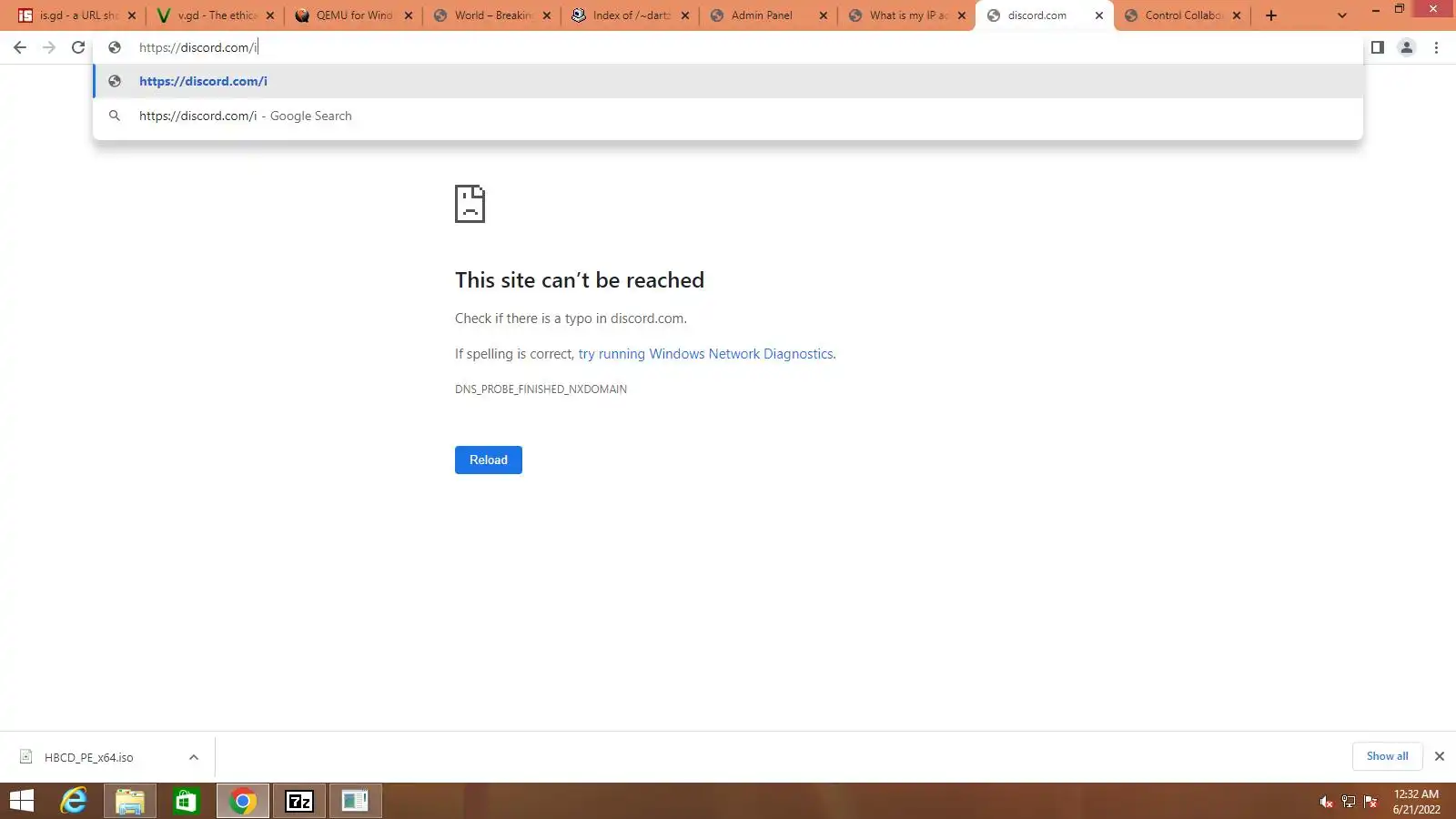The height and width of the screenshot is (819, 1456).
Task: Open the taskbar clock and date
Action: [1416, 802]
